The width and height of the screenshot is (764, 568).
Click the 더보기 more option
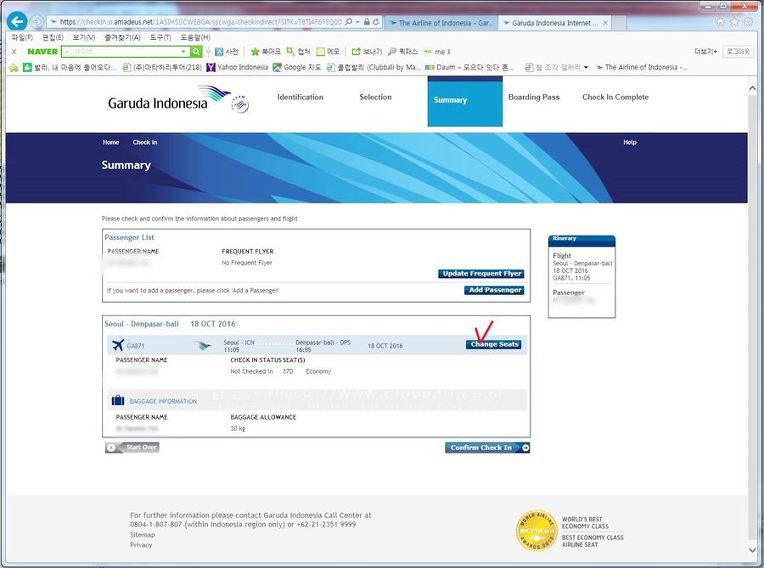(706, 52)
